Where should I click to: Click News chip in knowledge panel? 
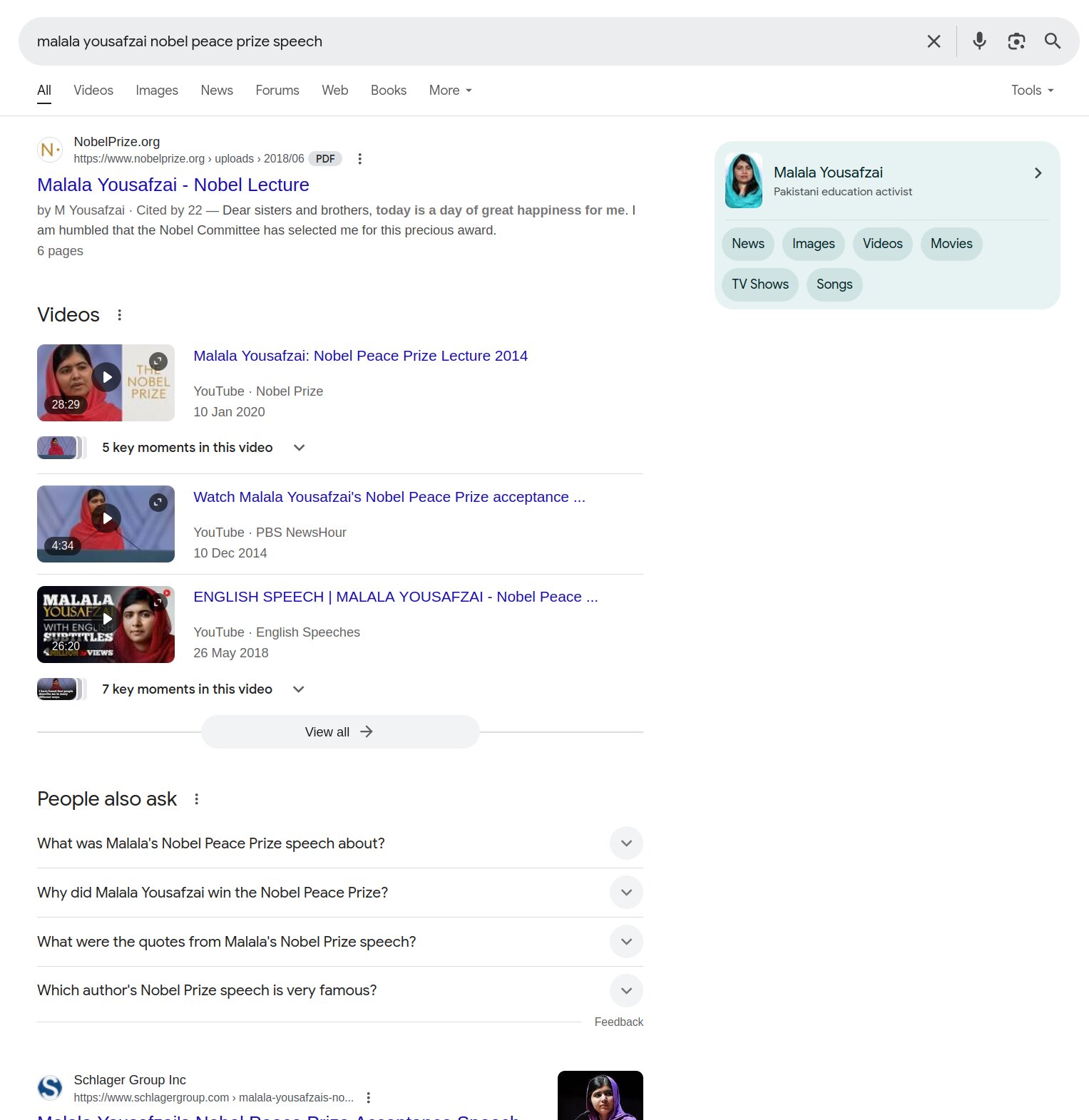click(x=748, y=244)
